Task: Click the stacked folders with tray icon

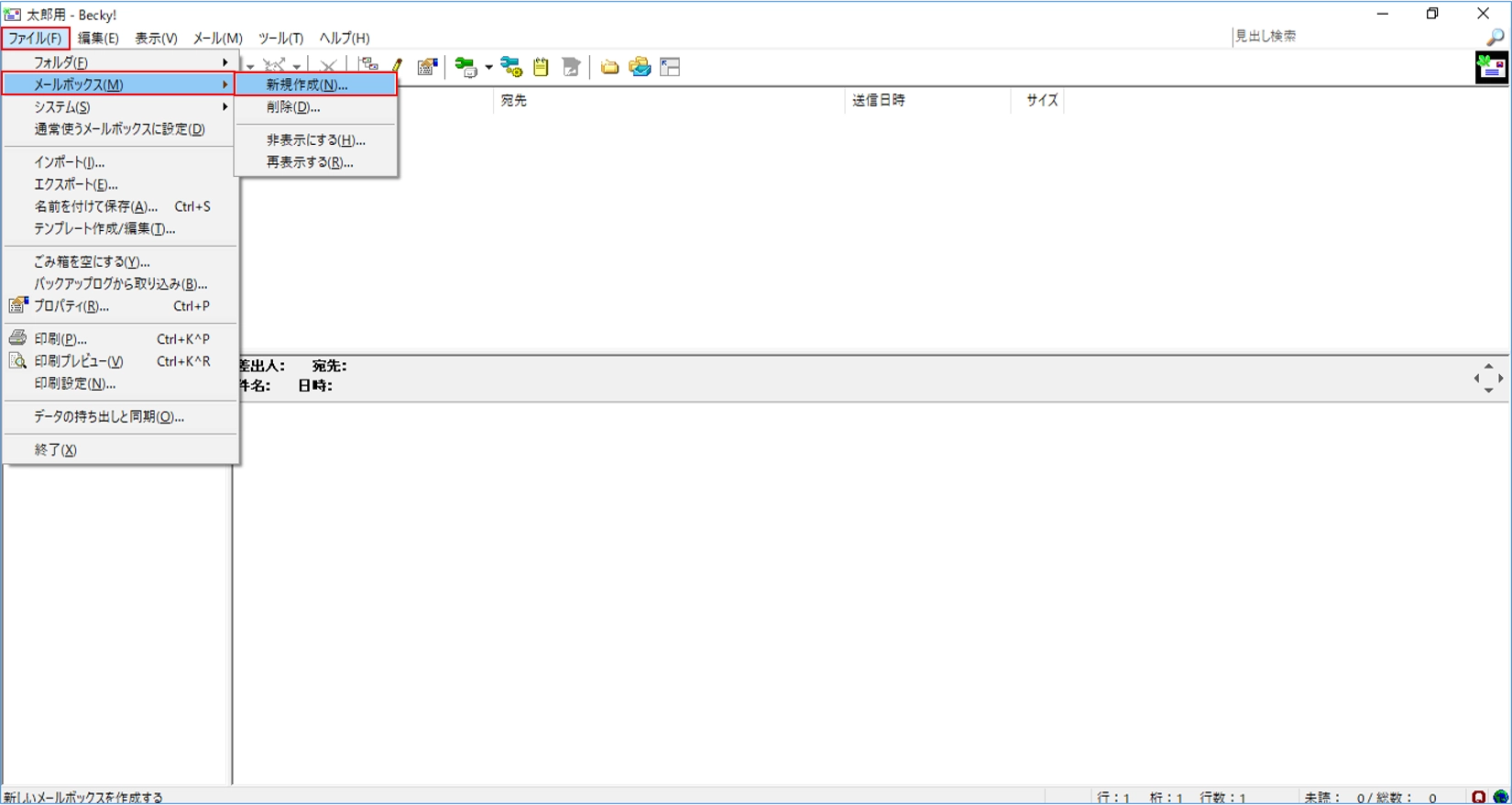Action: point(640,67)
